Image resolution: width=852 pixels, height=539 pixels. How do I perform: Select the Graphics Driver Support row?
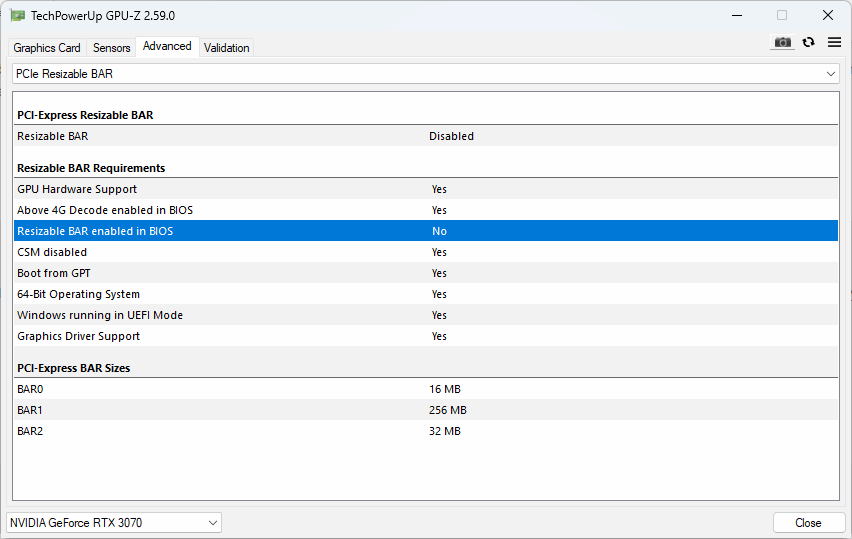coord(426,336)
